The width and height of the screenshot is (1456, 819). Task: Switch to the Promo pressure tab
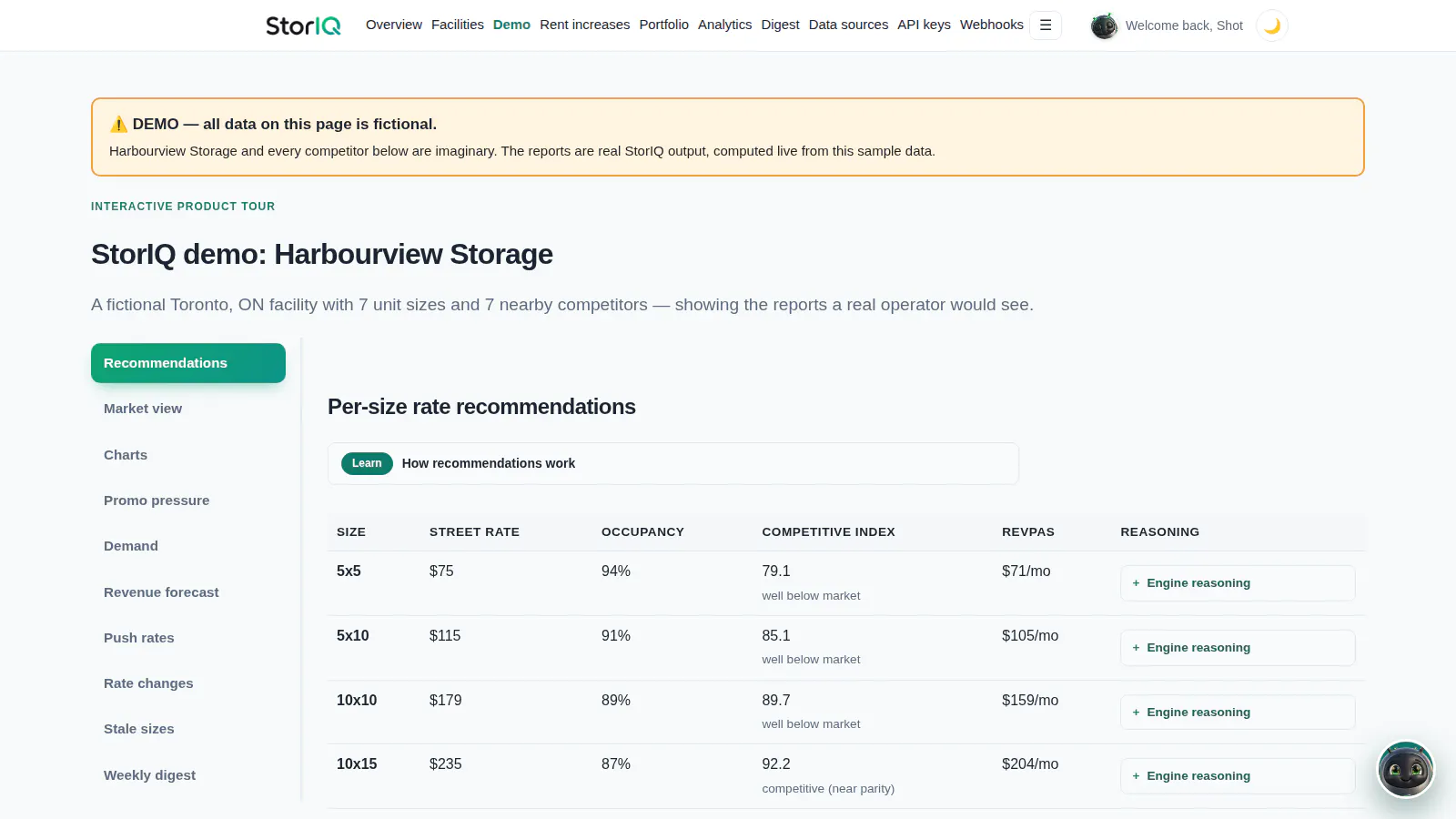(x=188, y=500)
